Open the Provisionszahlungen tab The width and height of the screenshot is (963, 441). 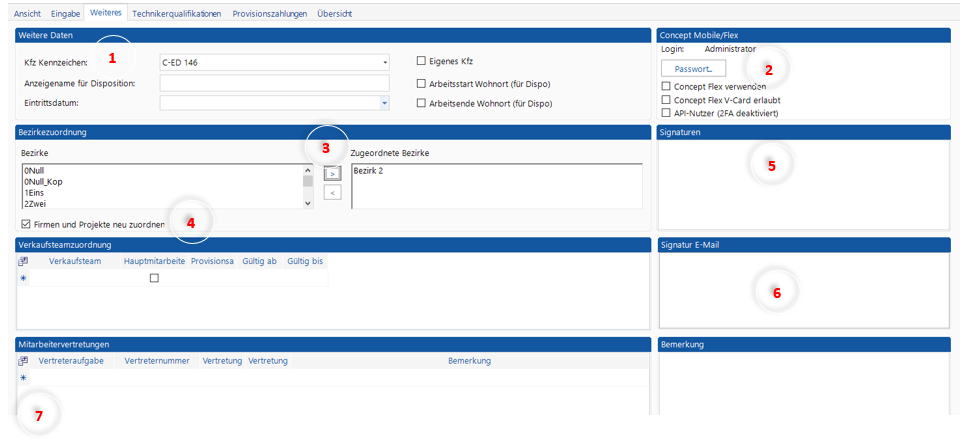tap(269, 14)
